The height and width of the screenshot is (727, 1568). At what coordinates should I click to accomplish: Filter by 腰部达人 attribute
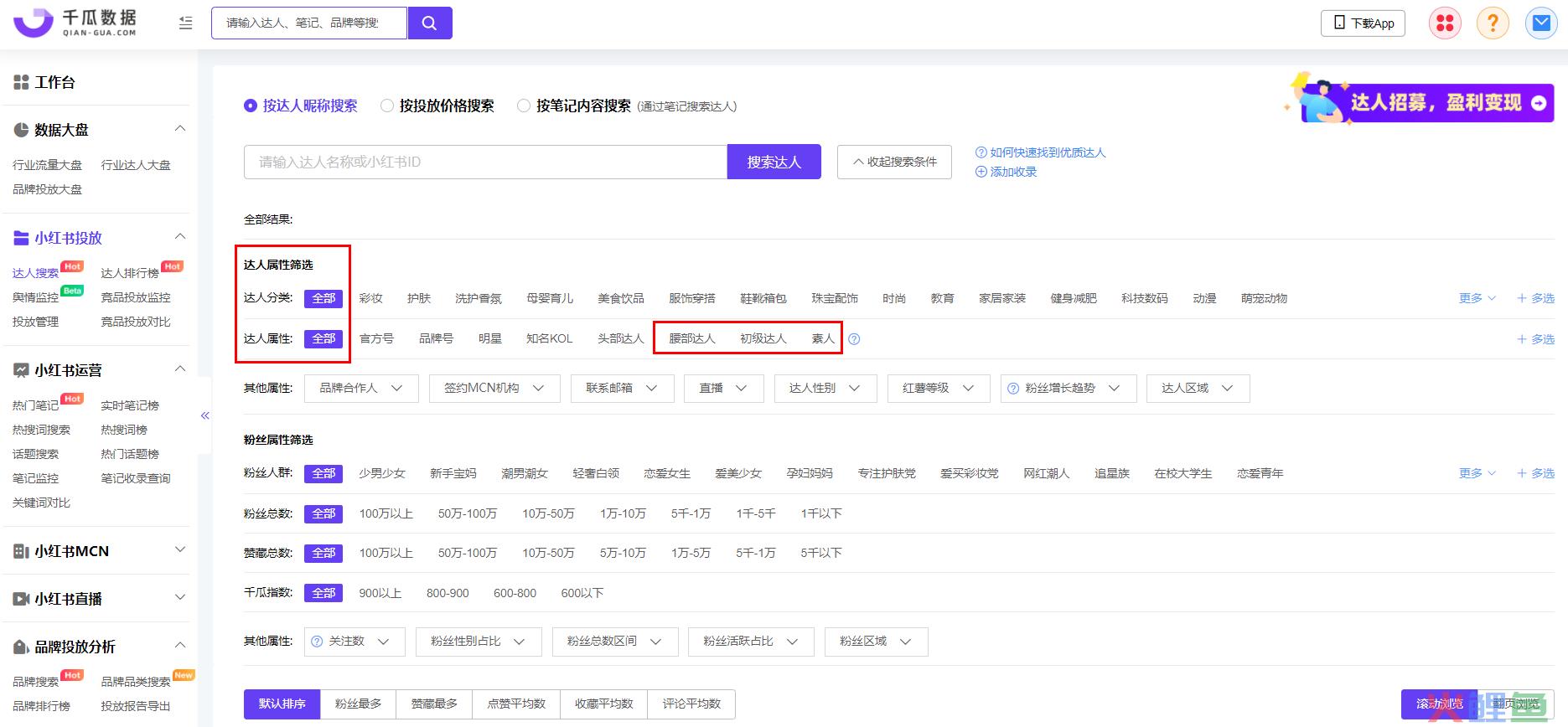point(692,338)
